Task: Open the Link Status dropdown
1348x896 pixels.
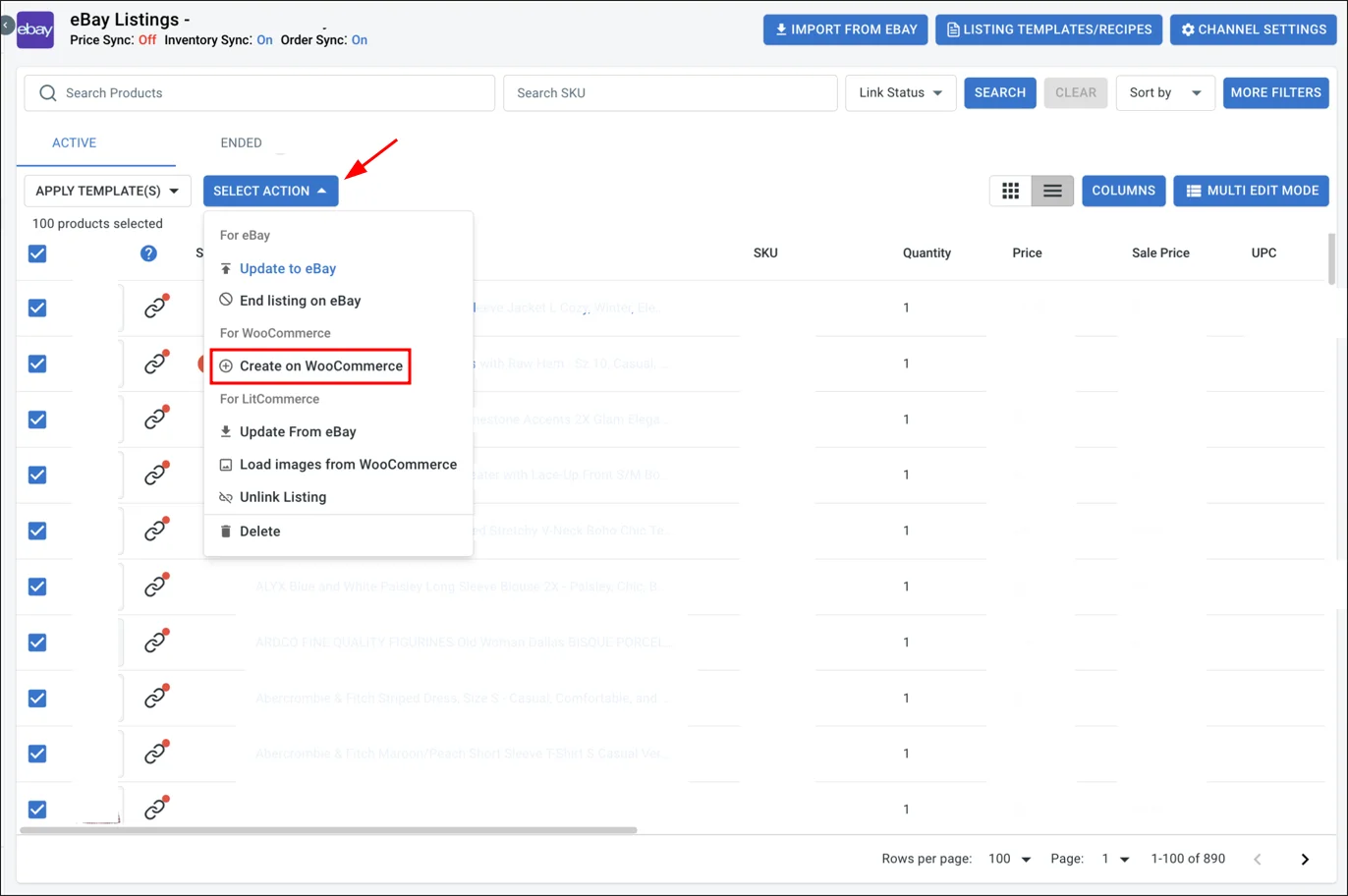Action: pos(900,92)
